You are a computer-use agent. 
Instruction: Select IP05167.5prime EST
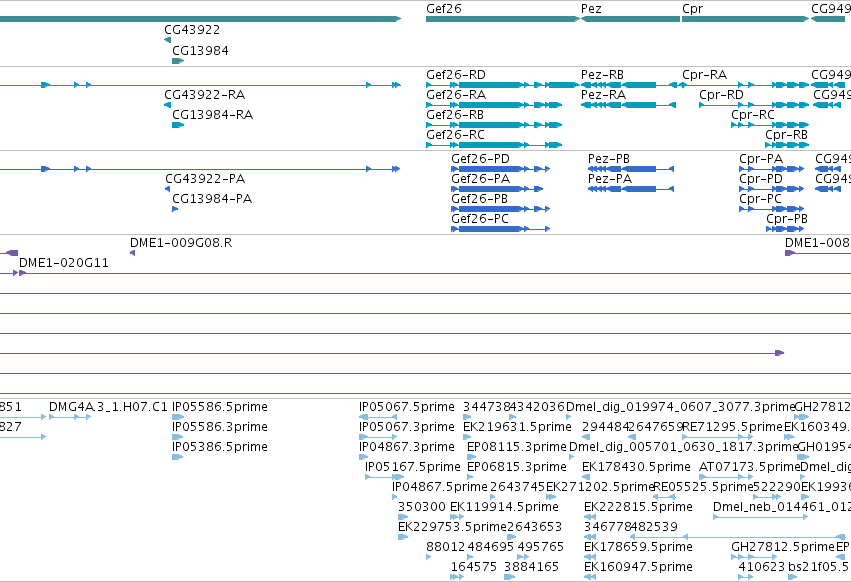(384, 477)
